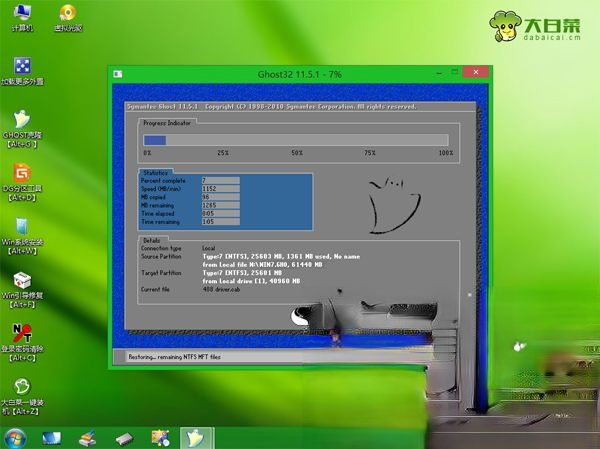Click the Ghost32 window title bar icon
This screenshot has height=449, width=600.
click(118, 74)
